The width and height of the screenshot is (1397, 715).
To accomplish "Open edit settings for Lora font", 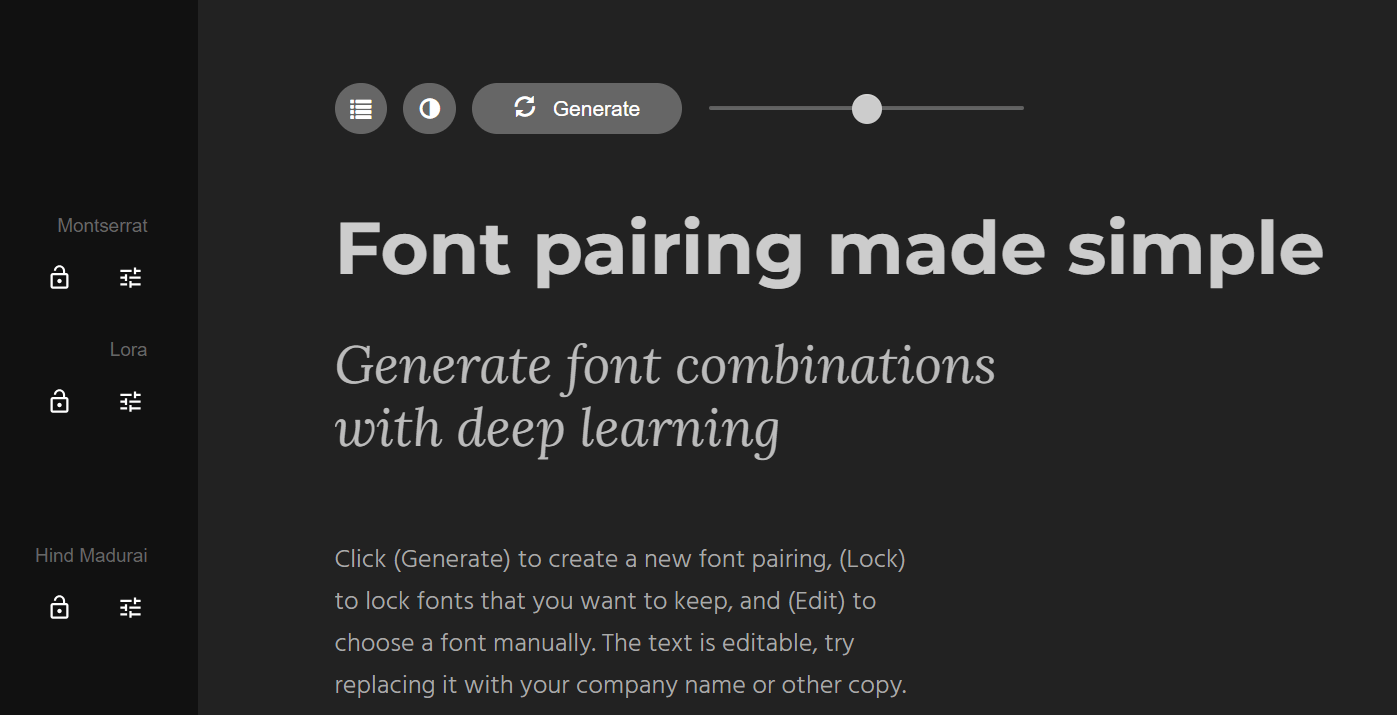I will tap(131, 402).
